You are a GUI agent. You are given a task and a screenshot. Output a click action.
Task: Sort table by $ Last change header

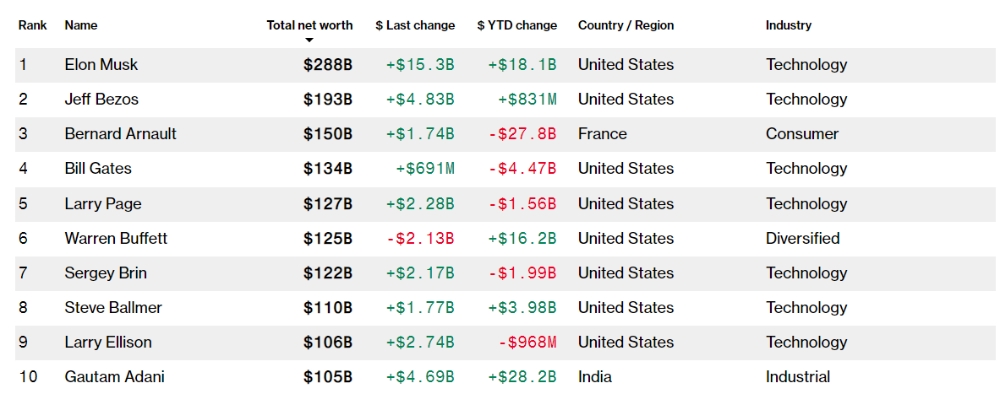coord(415,26)
